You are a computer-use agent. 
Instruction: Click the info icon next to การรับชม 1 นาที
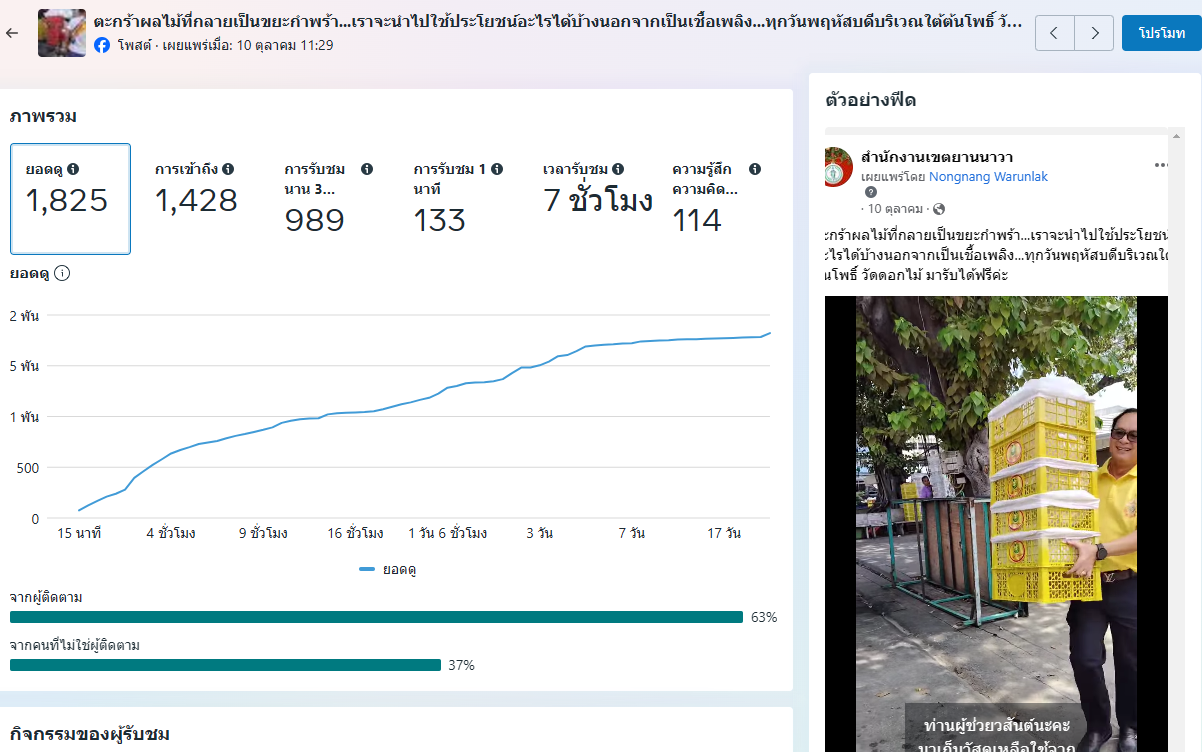point(497,169)
